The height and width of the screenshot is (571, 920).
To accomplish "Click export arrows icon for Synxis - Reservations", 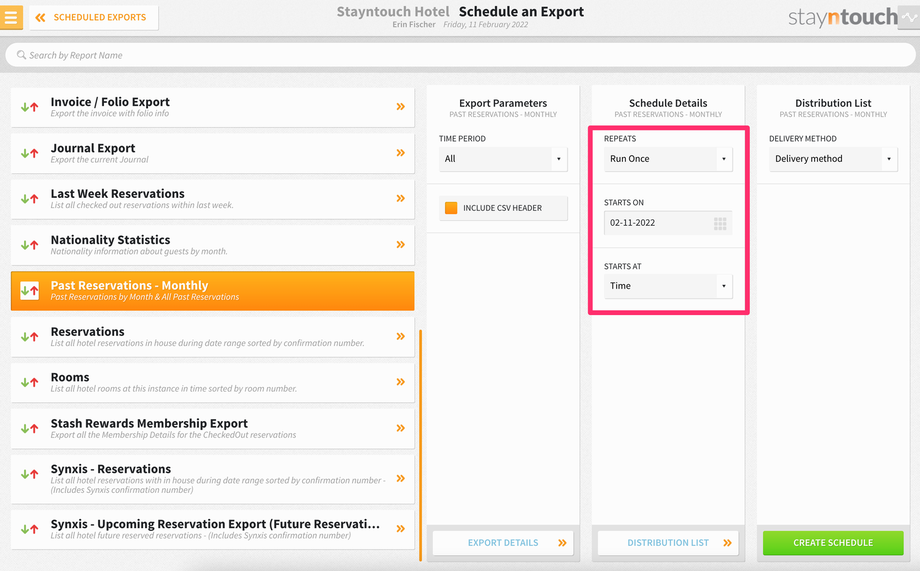I will click(x=29, y=474).
